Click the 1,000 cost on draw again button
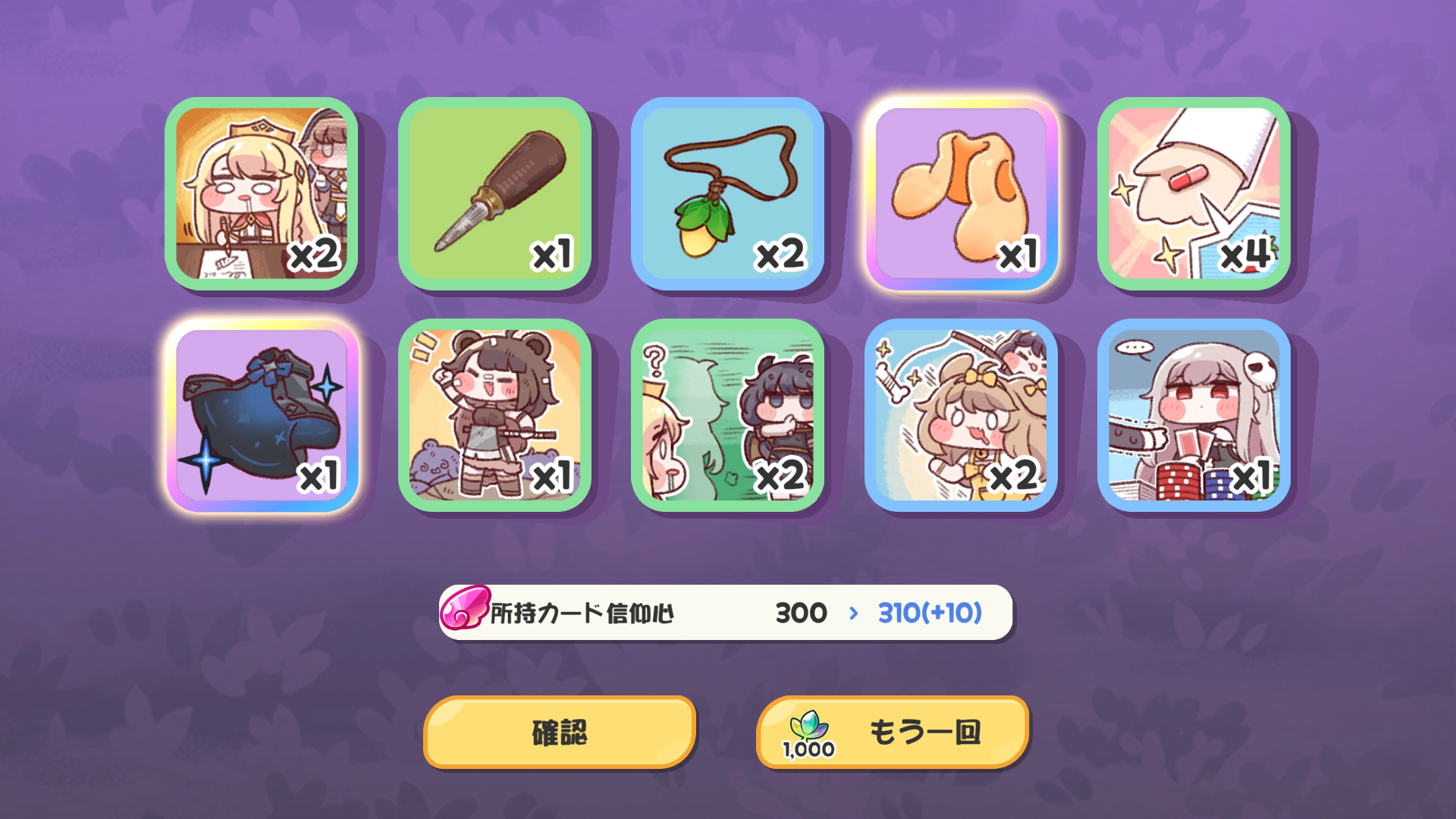1456x819 pixels. pyautogui.click(x=808, y=749)
